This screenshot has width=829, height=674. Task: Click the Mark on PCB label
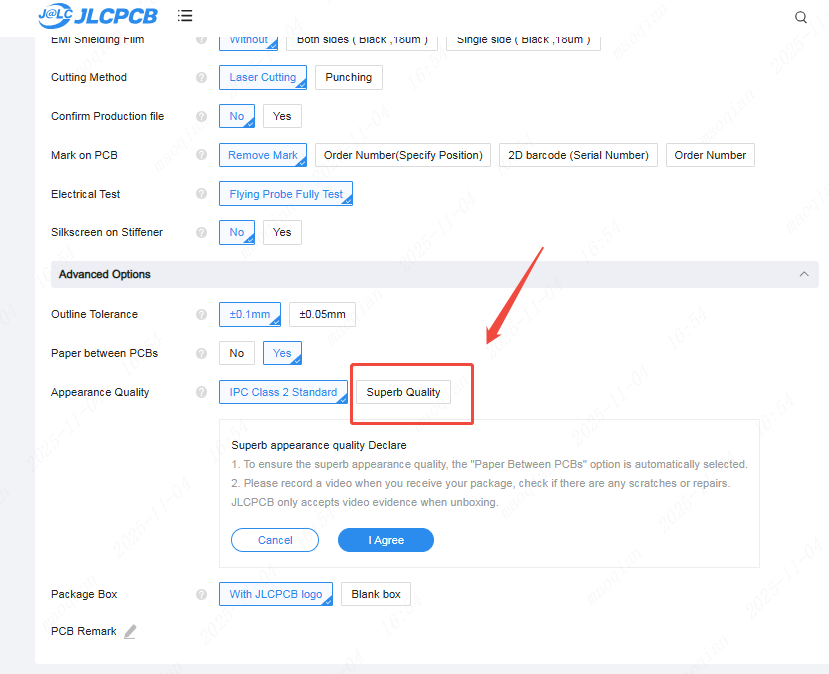84,155
